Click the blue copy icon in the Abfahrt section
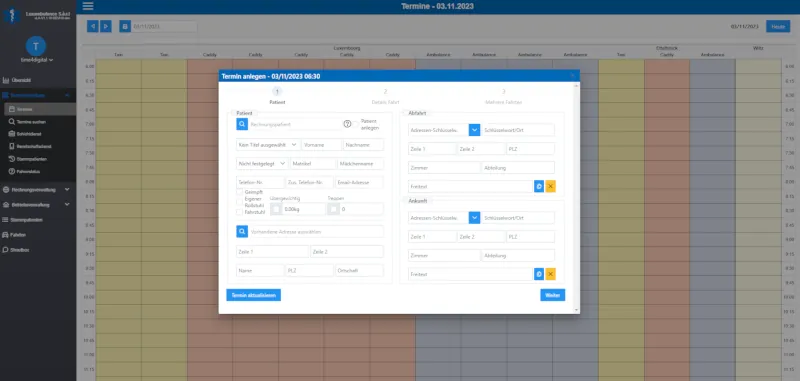Image resolution: width=800 pixels, height=381 pixels. tap(539, 186)
